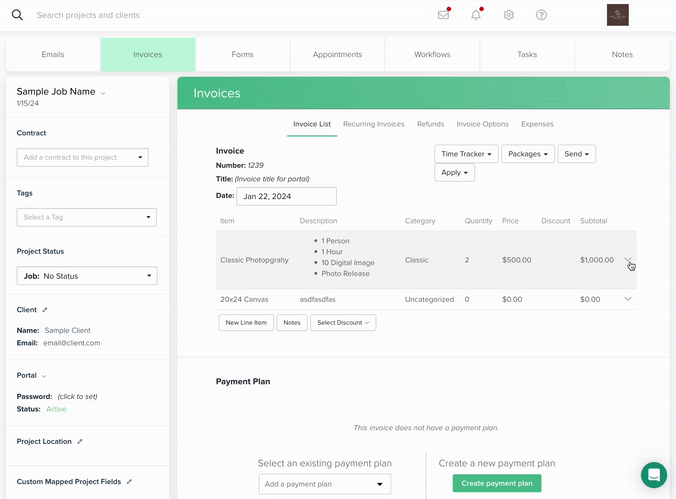Click the asdfasdfas description text

317,299
